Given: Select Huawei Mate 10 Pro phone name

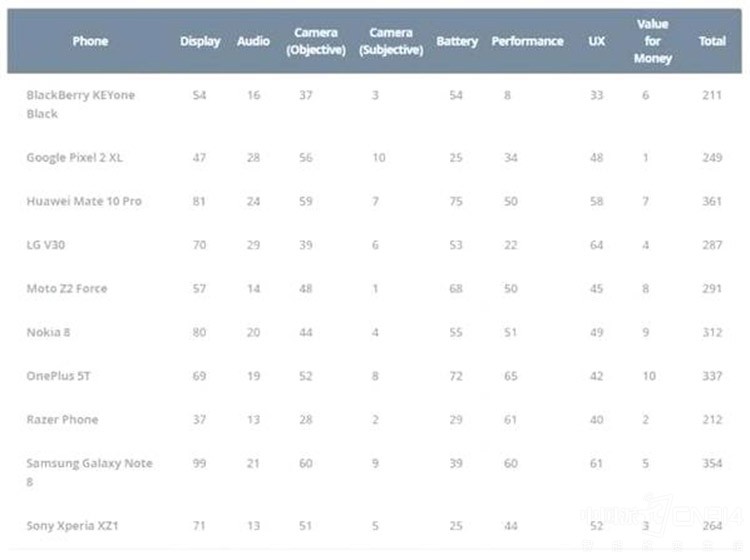Looking at the screenshot, I should click(x=84, y=201).
